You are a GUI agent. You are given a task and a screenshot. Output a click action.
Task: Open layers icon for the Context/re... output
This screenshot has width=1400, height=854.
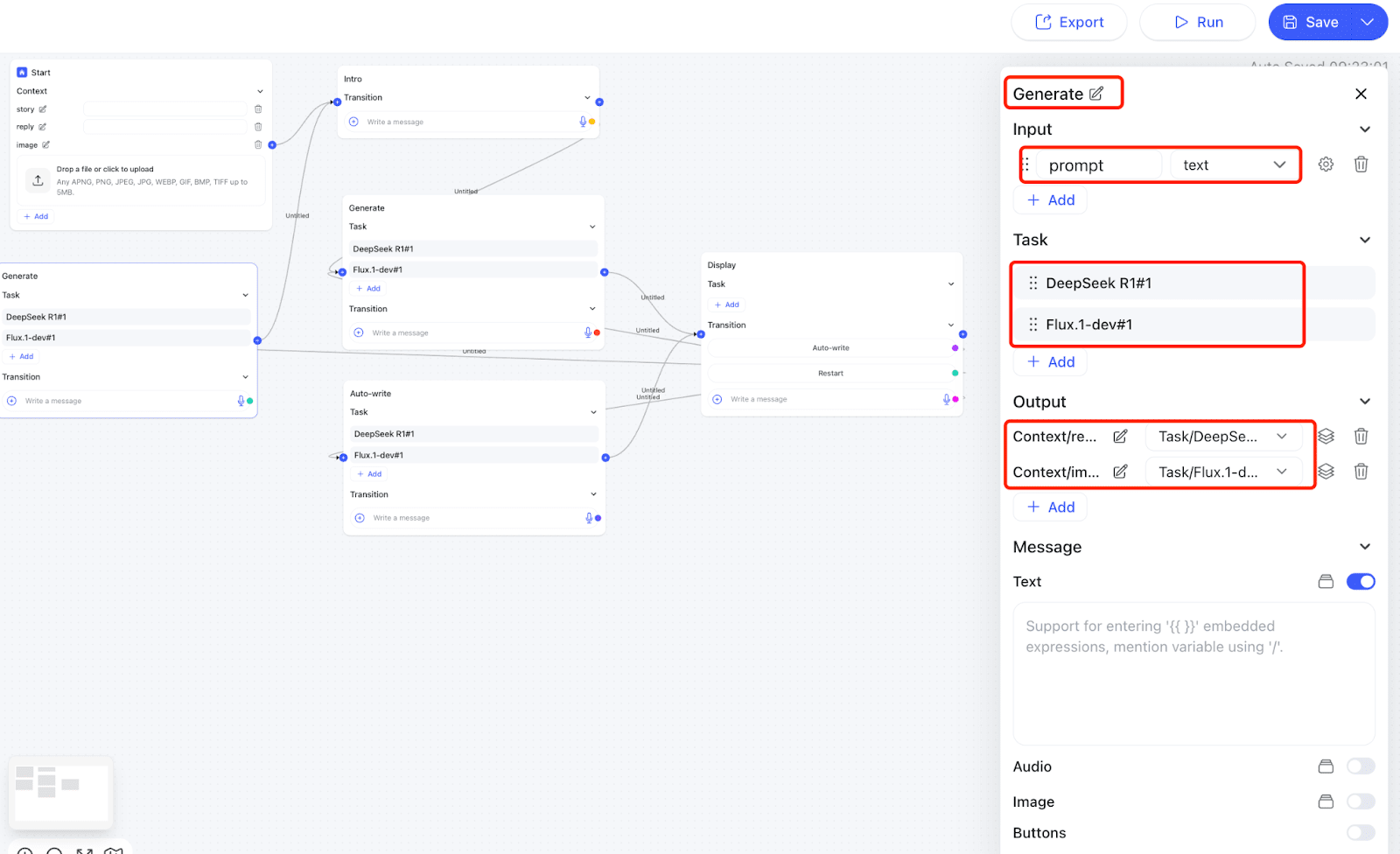[1326, 436]
